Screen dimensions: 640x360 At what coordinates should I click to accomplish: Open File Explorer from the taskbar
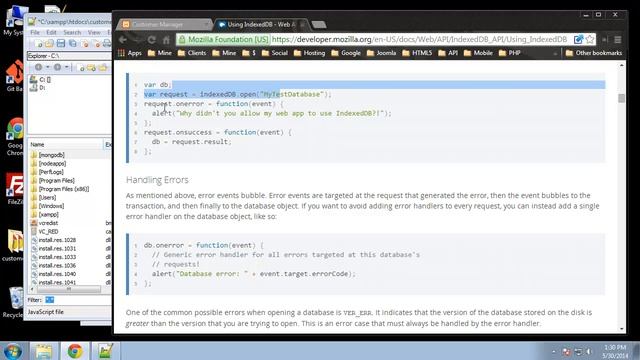tap(43, 351)
